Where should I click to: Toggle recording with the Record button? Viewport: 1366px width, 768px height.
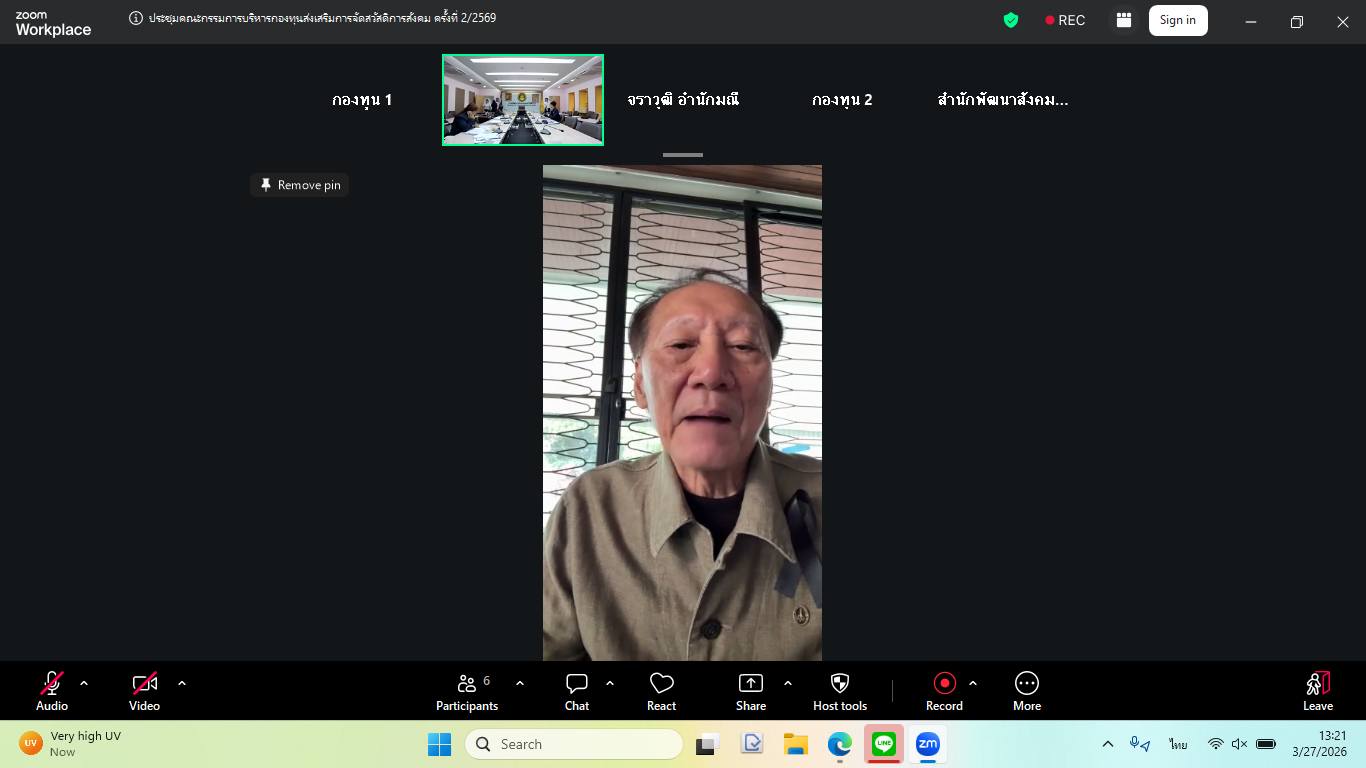[x=944, y=692]
